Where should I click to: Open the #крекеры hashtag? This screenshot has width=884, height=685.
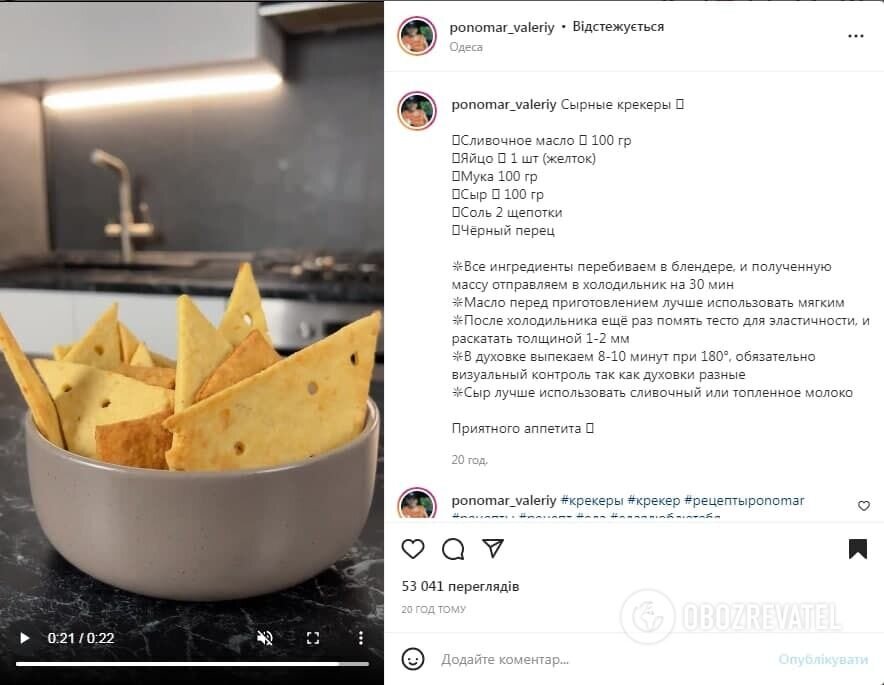coord(592,500)
